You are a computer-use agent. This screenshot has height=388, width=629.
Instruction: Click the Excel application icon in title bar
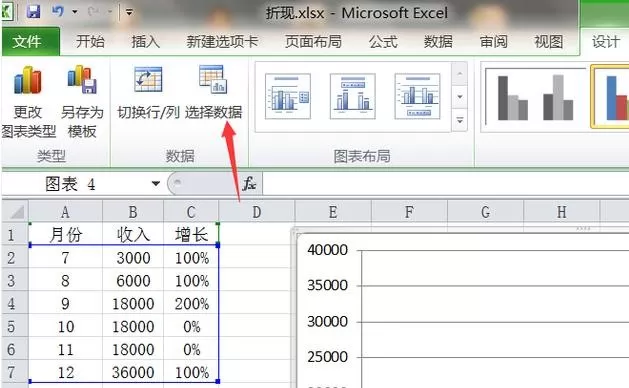pos(6,11)
